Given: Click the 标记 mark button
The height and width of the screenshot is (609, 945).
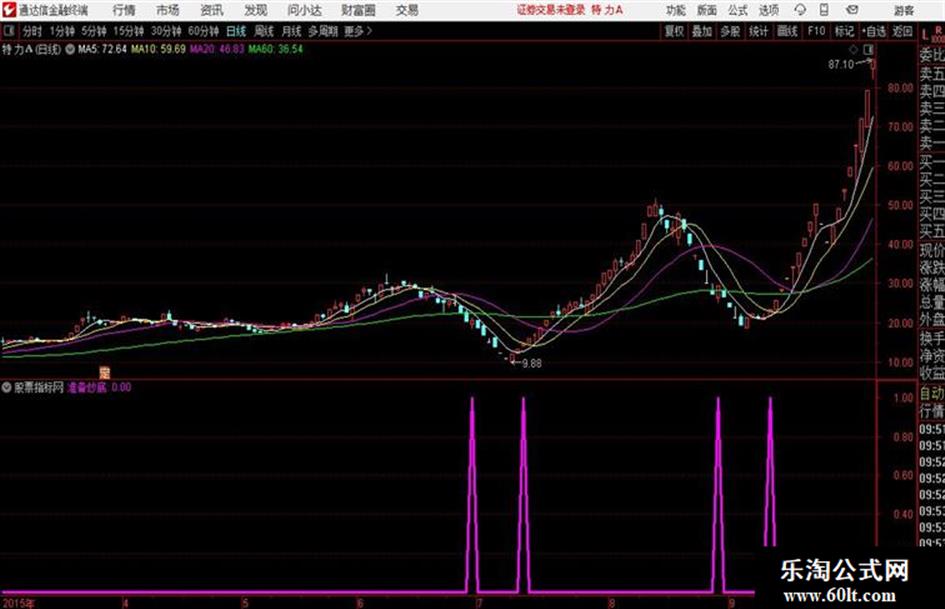Looking at the screenshot, I should coord(844,31).
